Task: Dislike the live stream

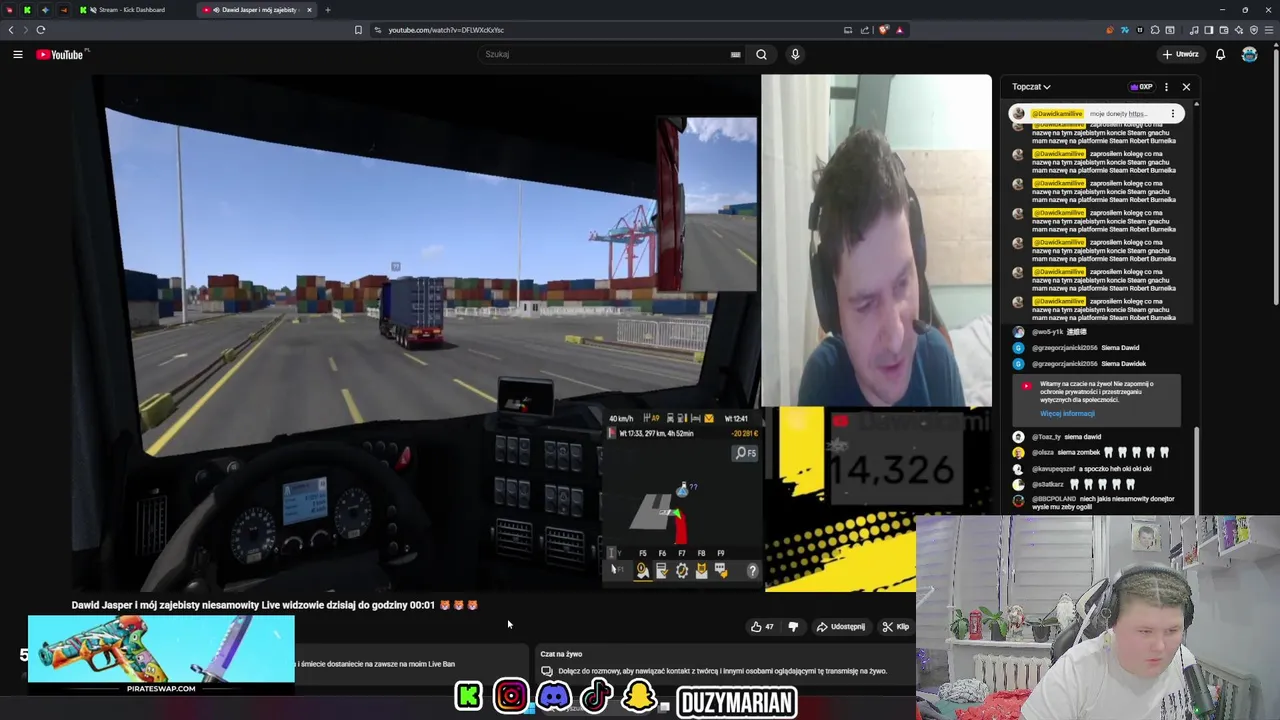Action: click(793, 627)
